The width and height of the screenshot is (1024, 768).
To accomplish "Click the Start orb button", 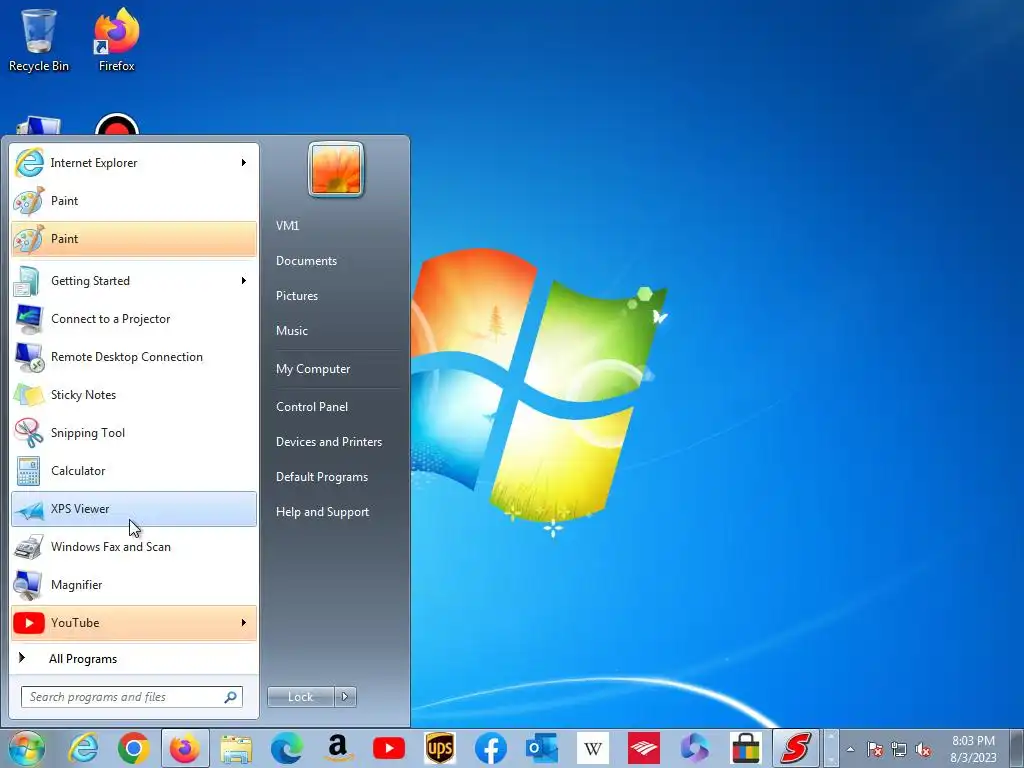I will click(26, 748).
